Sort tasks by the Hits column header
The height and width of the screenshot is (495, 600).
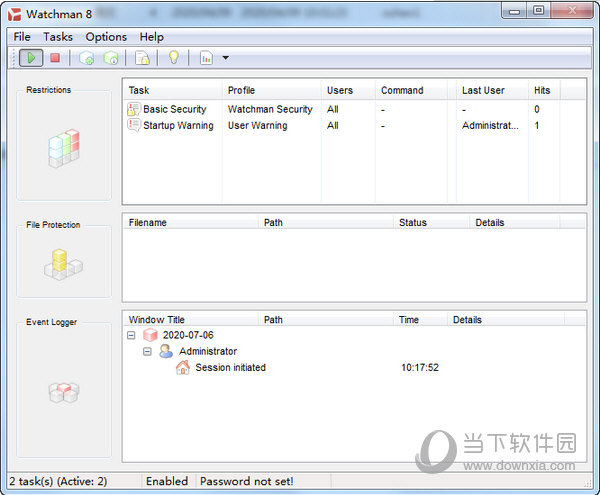pyautogui.click(x=542, y=90)
